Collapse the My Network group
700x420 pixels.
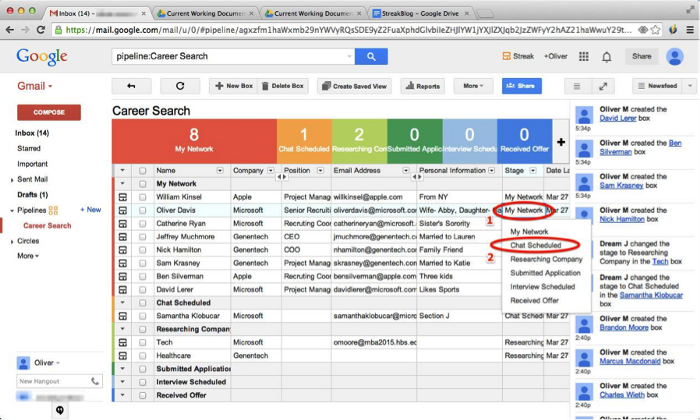122,183
